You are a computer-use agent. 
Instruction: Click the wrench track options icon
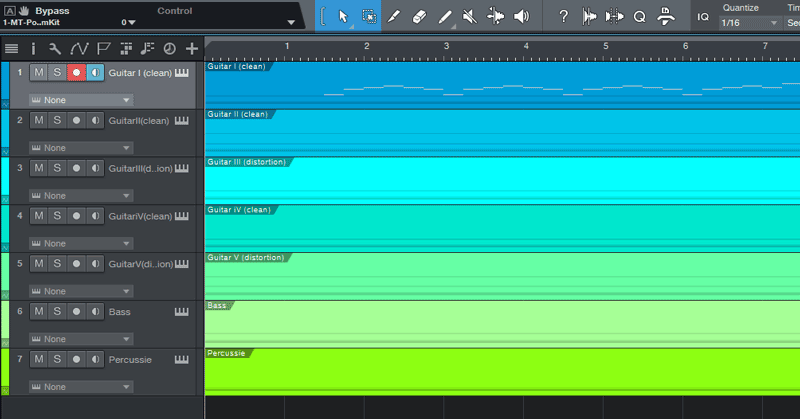[x=55, y=48]
